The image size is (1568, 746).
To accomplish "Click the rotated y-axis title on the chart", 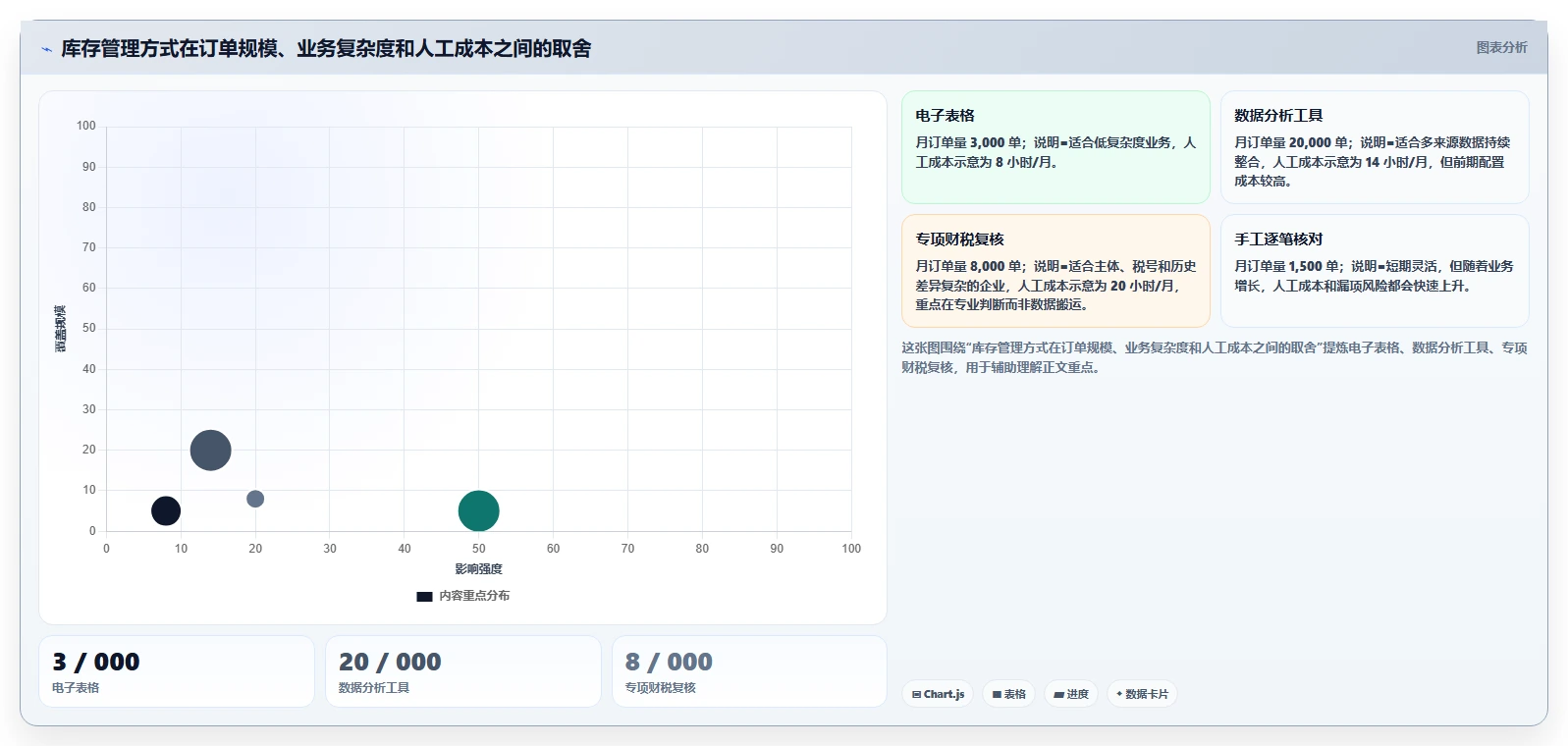I will (x=61, y=329).
